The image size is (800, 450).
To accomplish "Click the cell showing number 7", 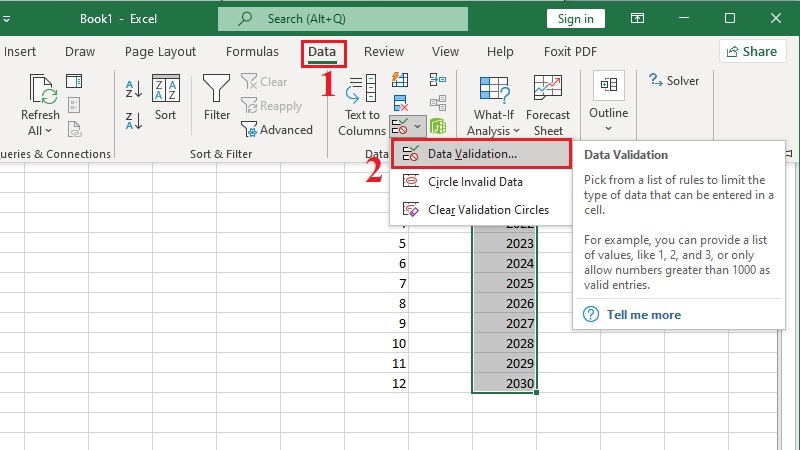I will click(x=377, y=283).
